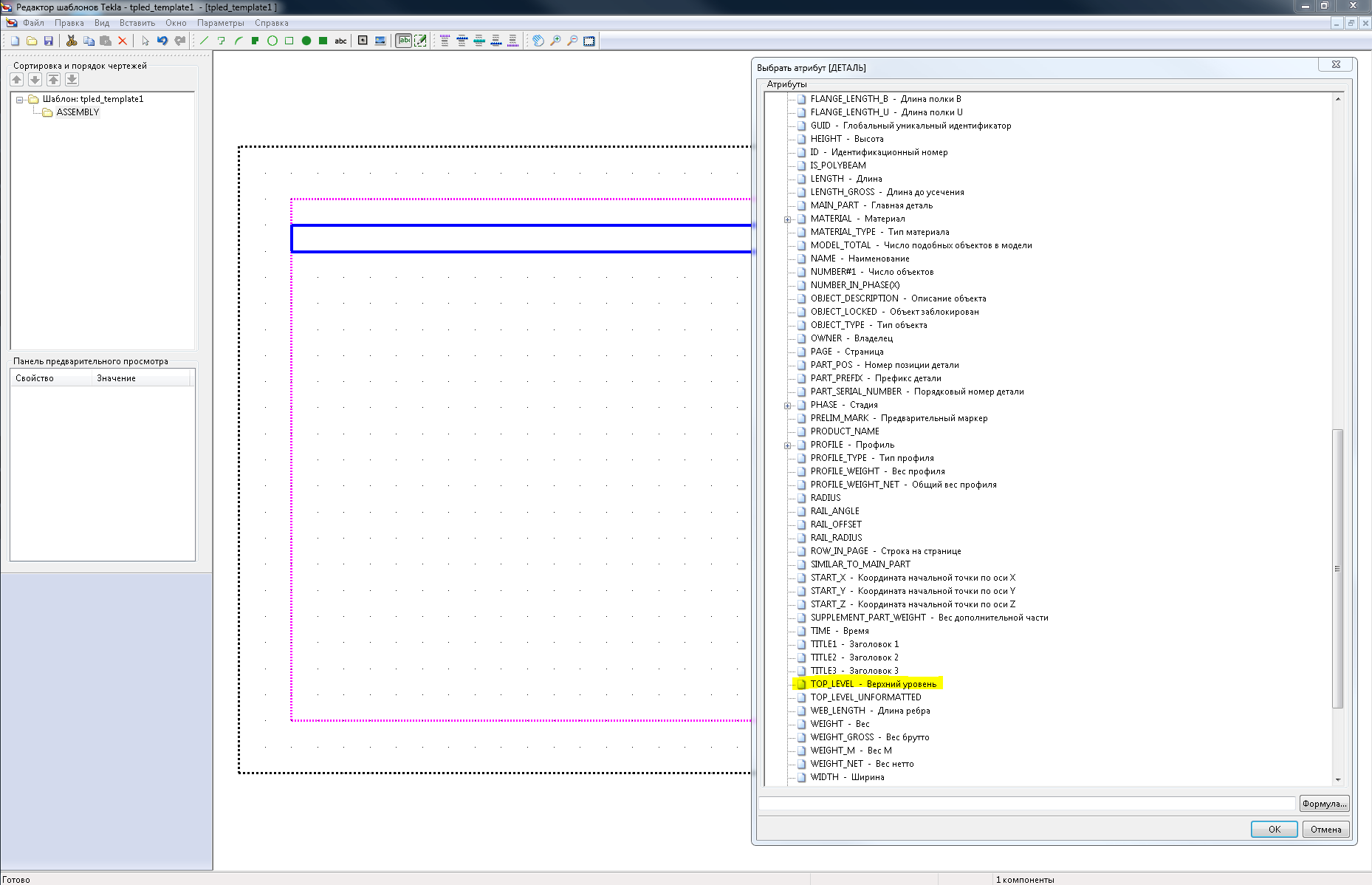
Task: Select the Cut scissors icon
Action: [72, 41]
